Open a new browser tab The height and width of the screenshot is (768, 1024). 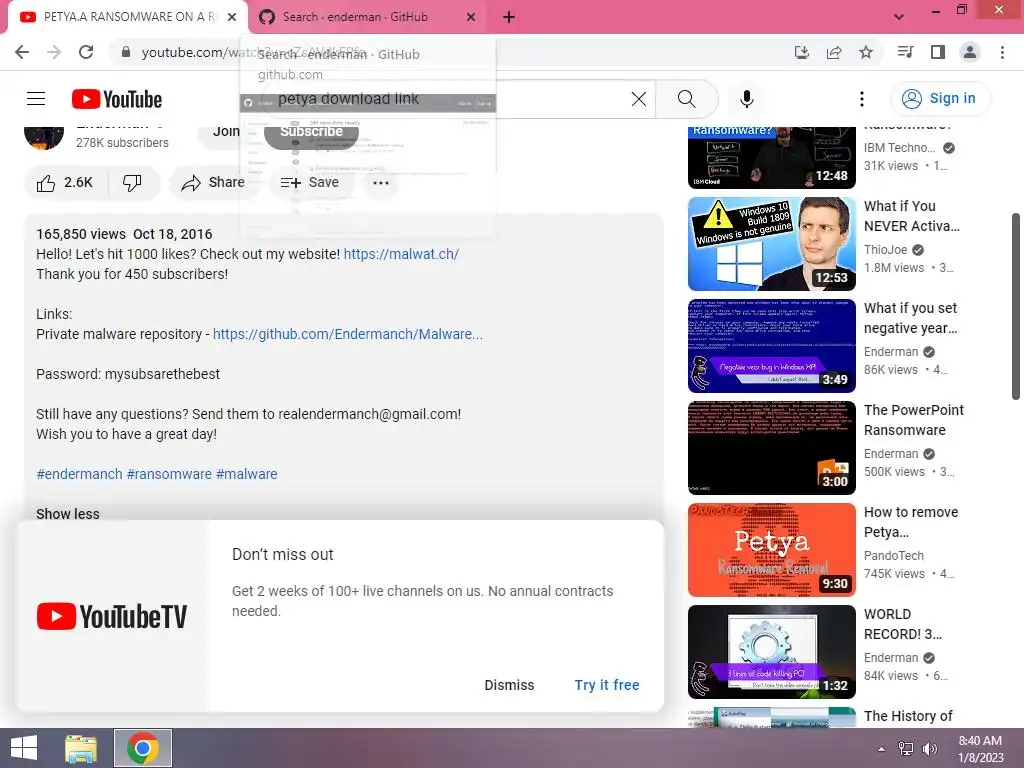(509, 17)
